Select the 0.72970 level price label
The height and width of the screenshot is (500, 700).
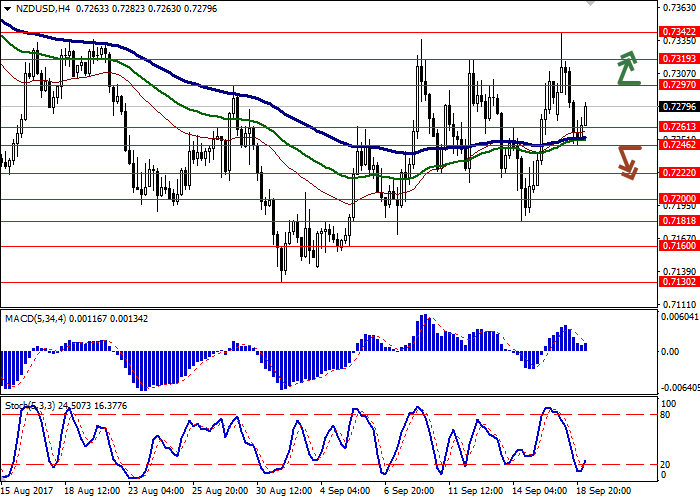[679, 85]
